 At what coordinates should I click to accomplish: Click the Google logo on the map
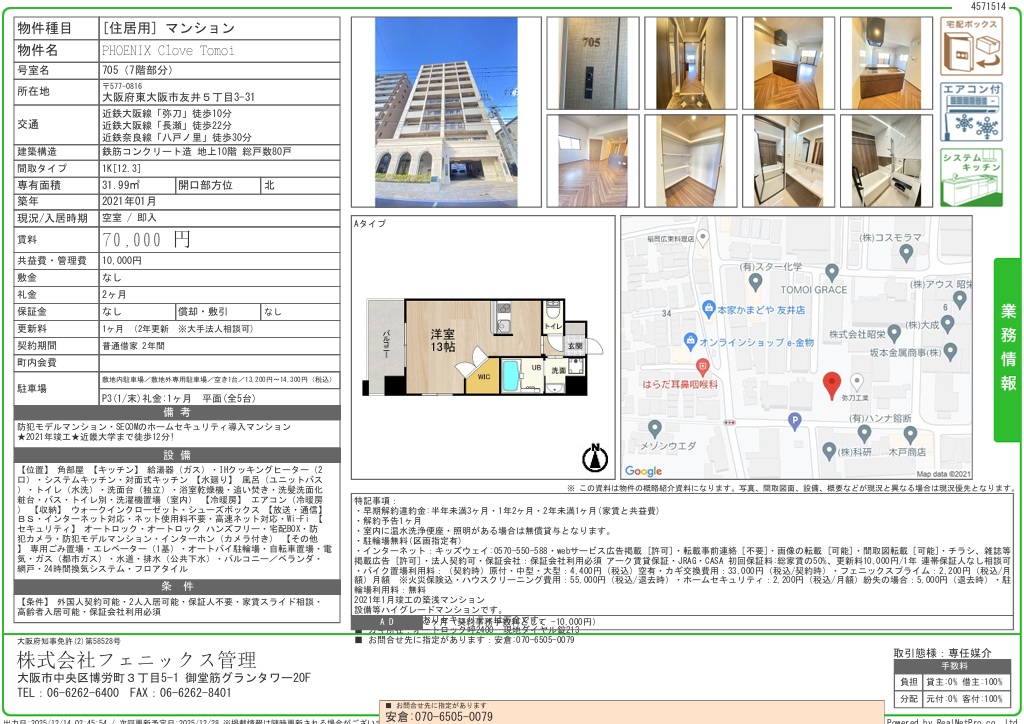pyautogui.click(x=644, y=471)
